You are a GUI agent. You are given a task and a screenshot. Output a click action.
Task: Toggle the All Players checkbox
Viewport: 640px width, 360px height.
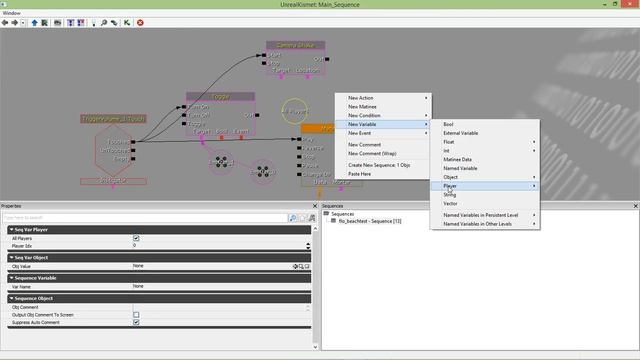(x=136, y=238)
